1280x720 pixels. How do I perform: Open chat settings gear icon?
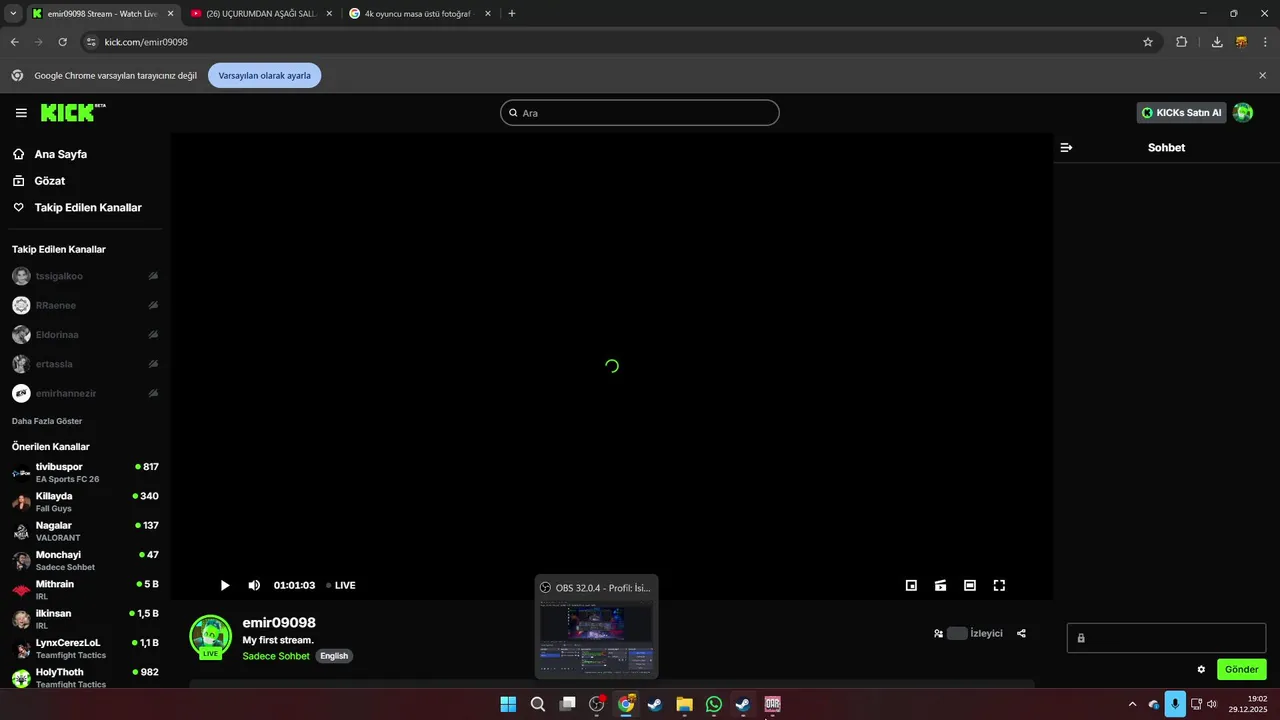pyautogui.click(x=1201, y=669)
